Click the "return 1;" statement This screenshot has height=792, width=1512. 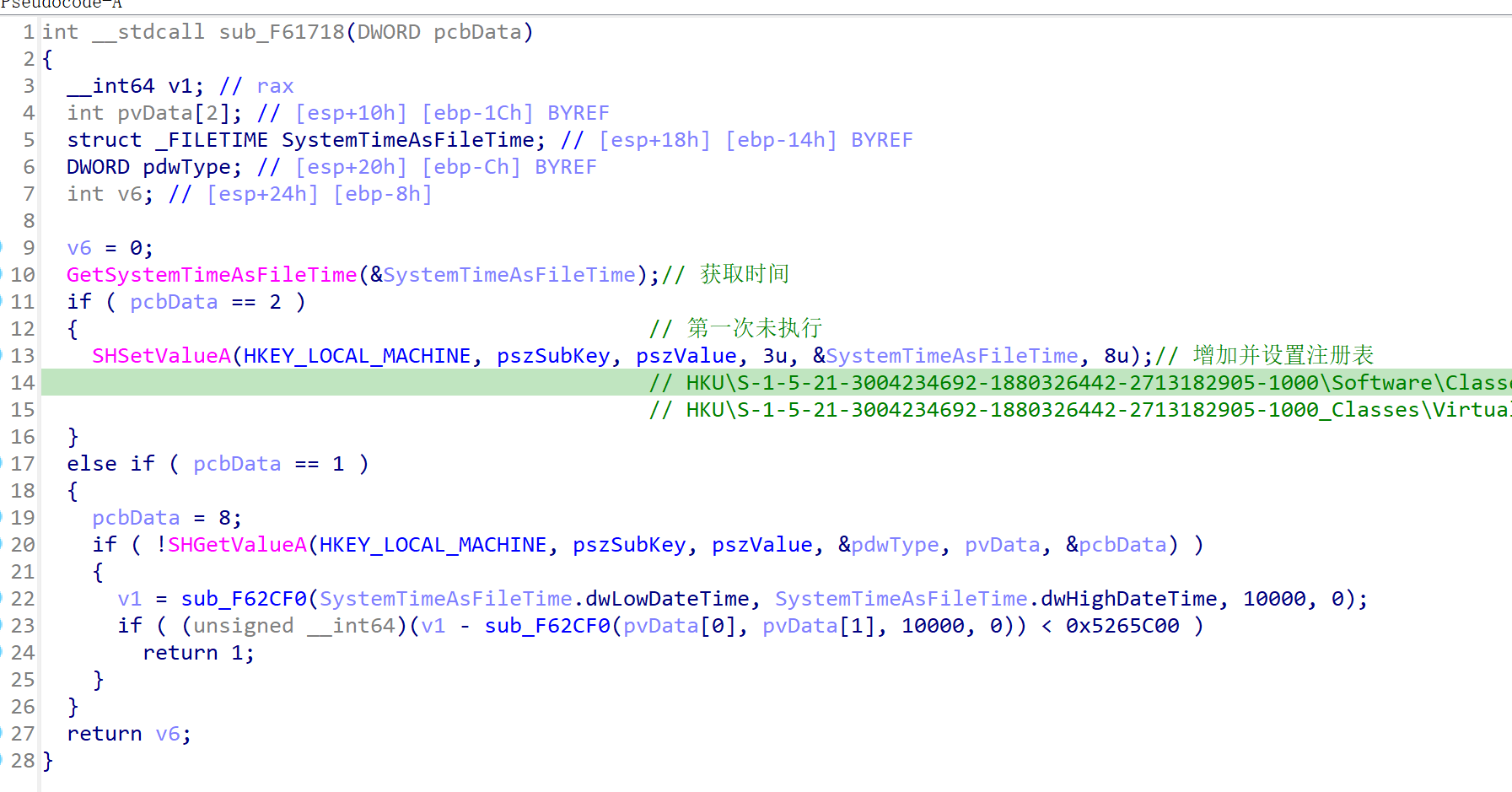(198, 653)
